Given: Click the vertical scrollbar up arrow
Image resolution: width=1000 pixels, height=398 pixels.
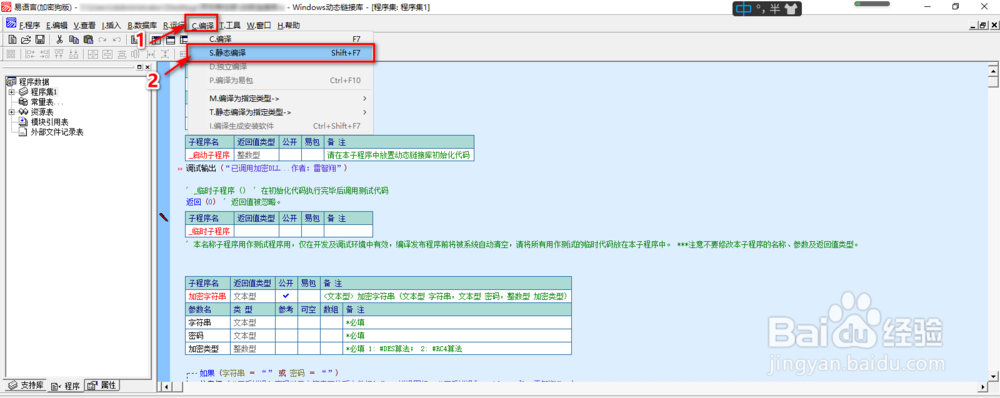Looking at the screenshot, I should click(992, 70).
